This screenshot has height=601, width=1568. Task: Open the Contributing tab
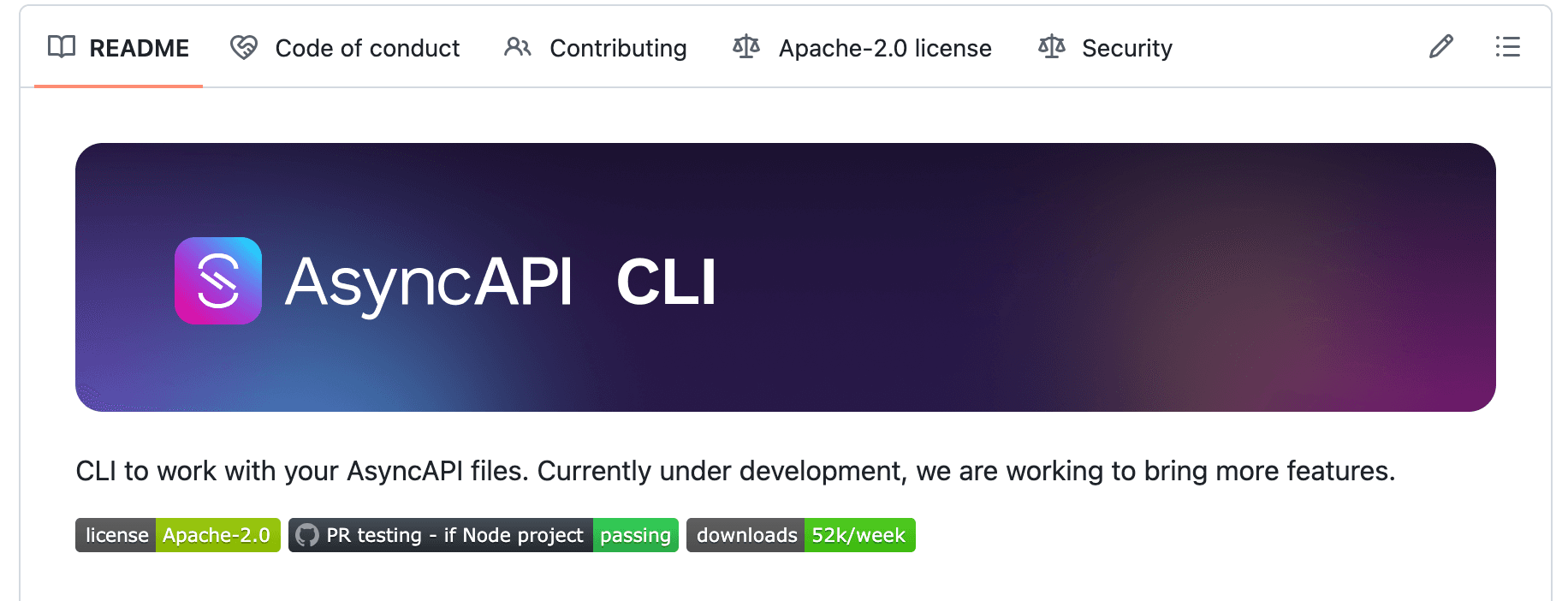(596, 48)
